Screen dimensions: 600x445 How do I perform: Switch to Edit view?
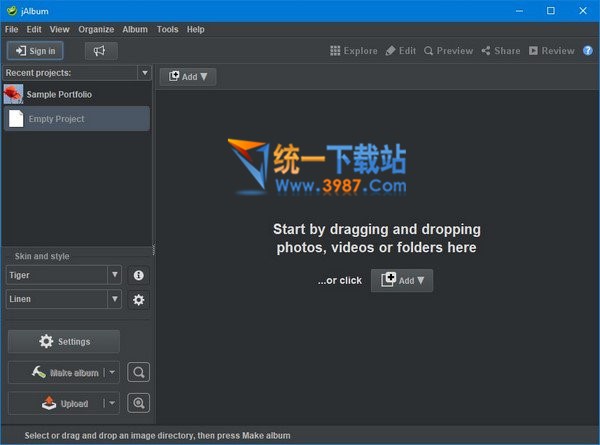[401, 51]
